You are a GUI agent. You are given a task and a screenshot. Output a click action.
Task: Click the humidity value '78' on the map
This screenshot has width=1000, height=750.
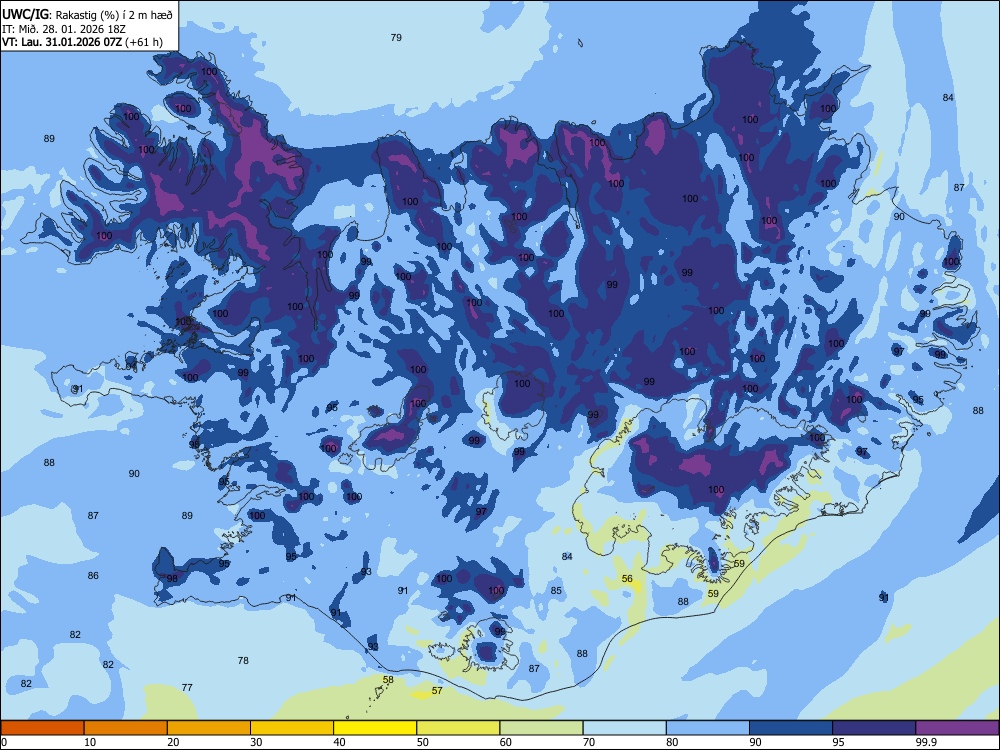[243, 661]
